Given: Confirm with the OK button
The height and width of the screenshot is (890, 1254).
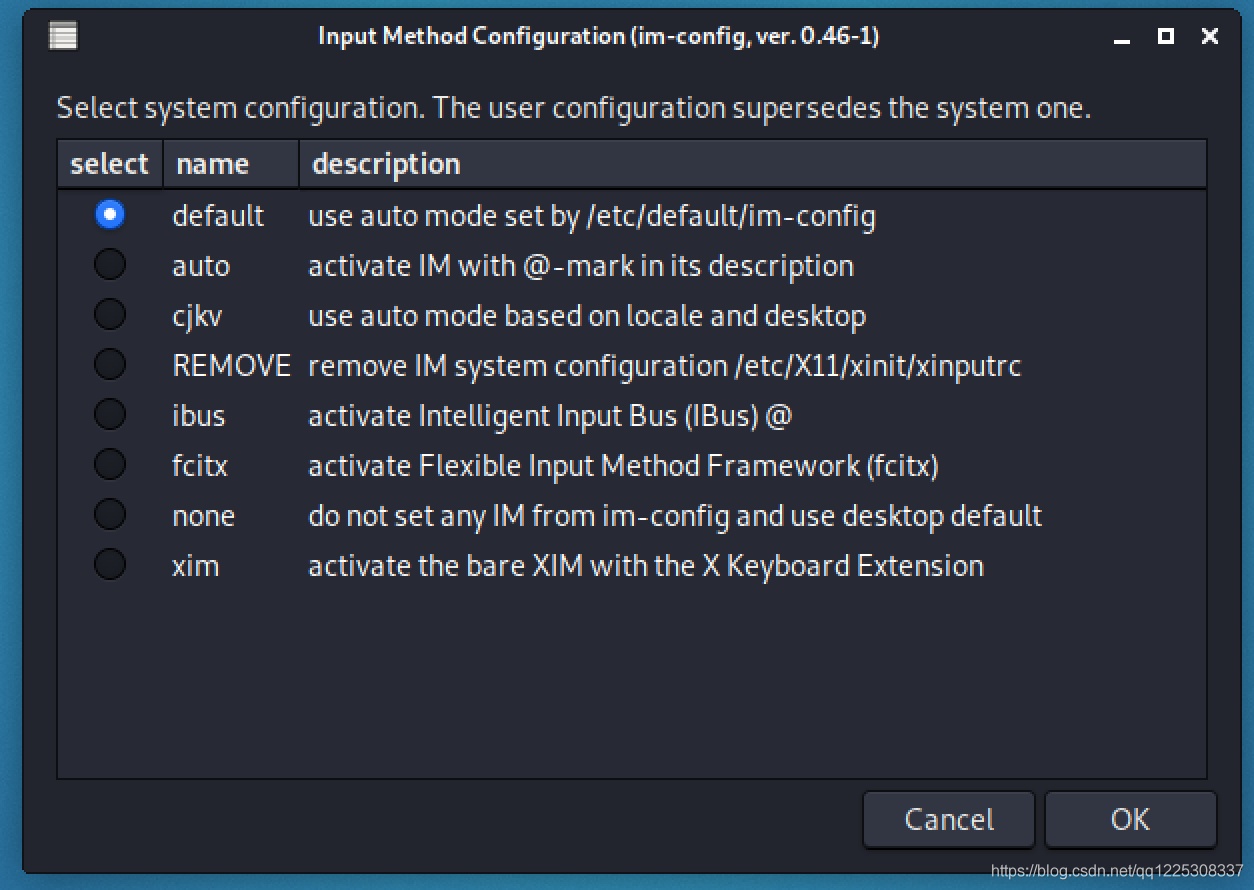Looking at the screenshot, I should [1130, 820].
